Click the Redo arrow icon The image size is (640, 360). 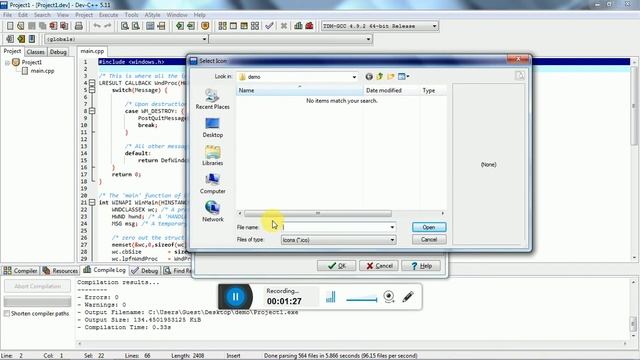[108, 26]
